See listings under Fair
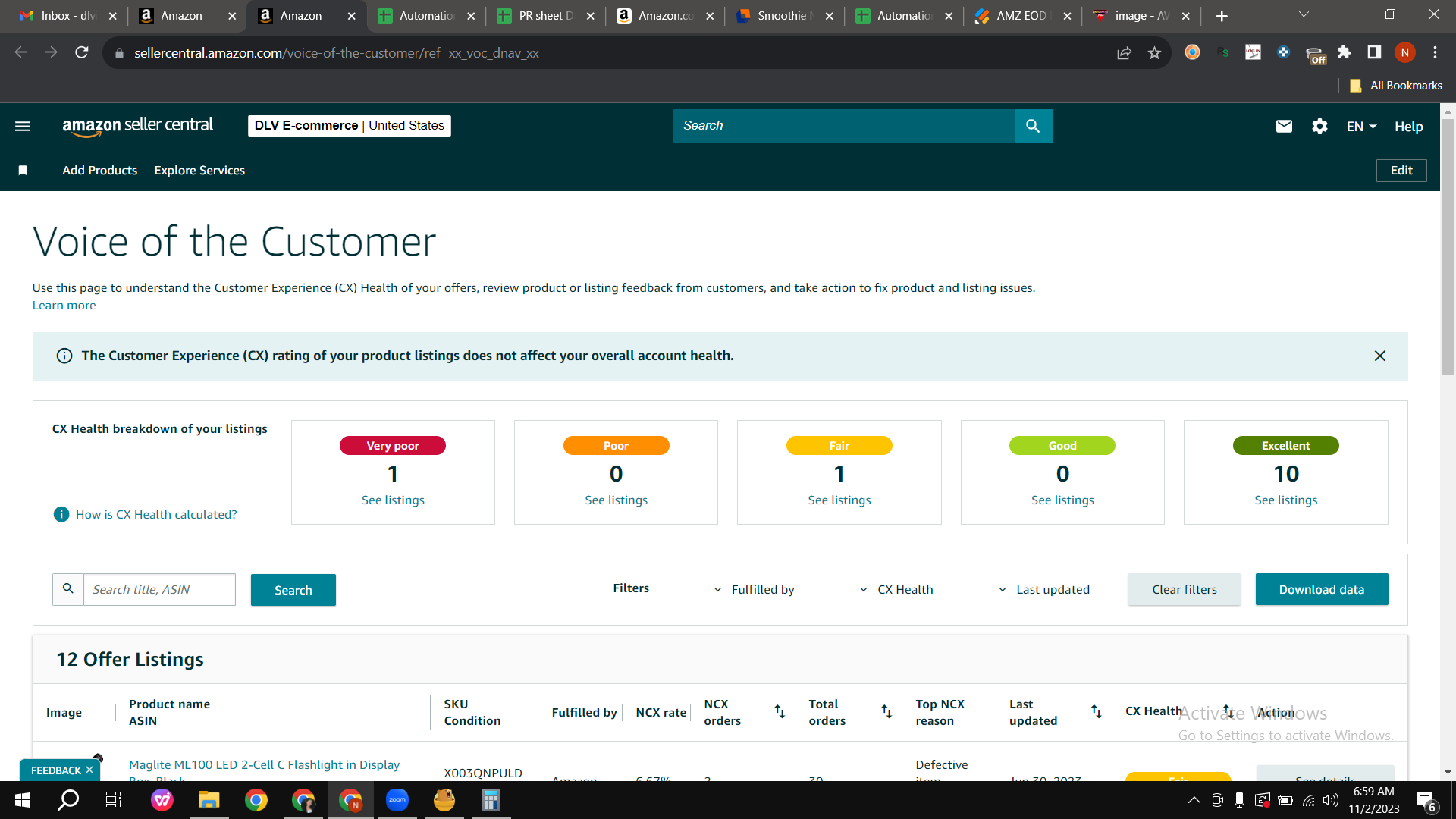The height and width of the screenshot is (819, 1456). 839,500
